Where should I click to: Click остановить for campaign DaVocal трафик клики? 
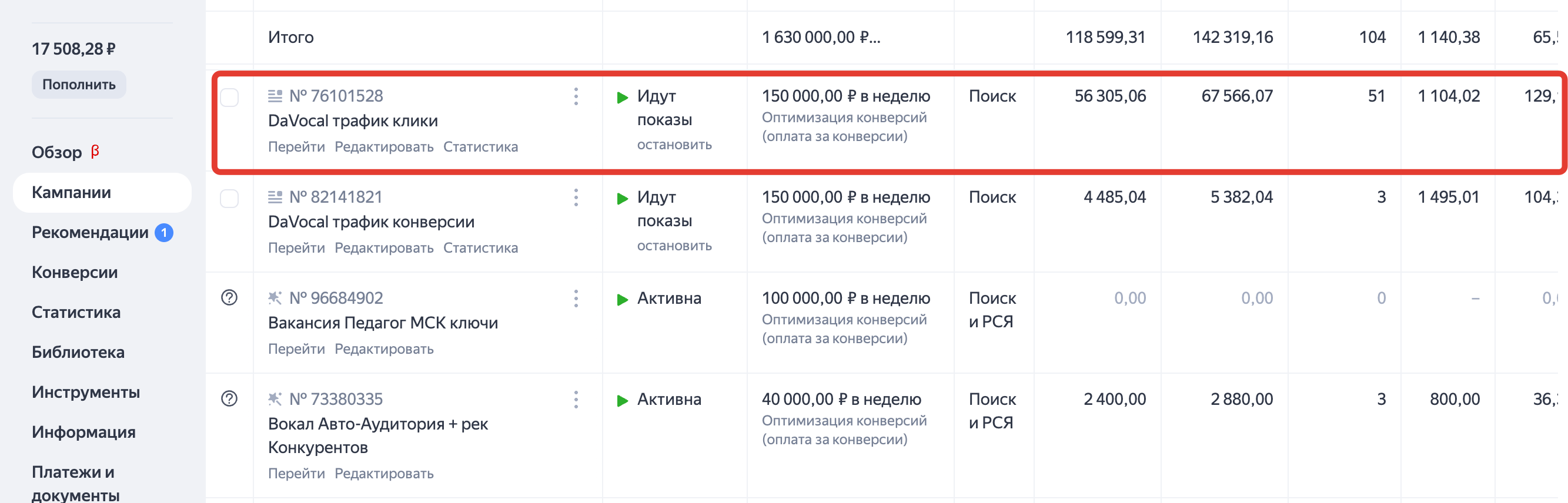click(x=674, y=145)
